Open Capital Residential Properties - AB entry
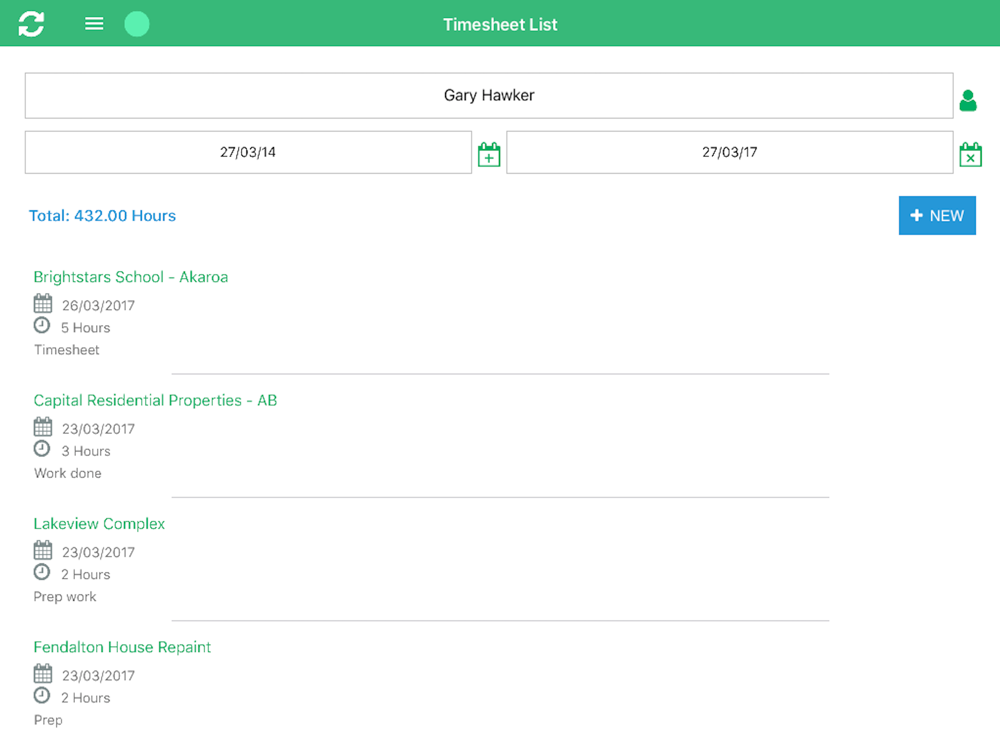Image resolution: width=1000 pixels, height=750 pixels. (155, 400)
